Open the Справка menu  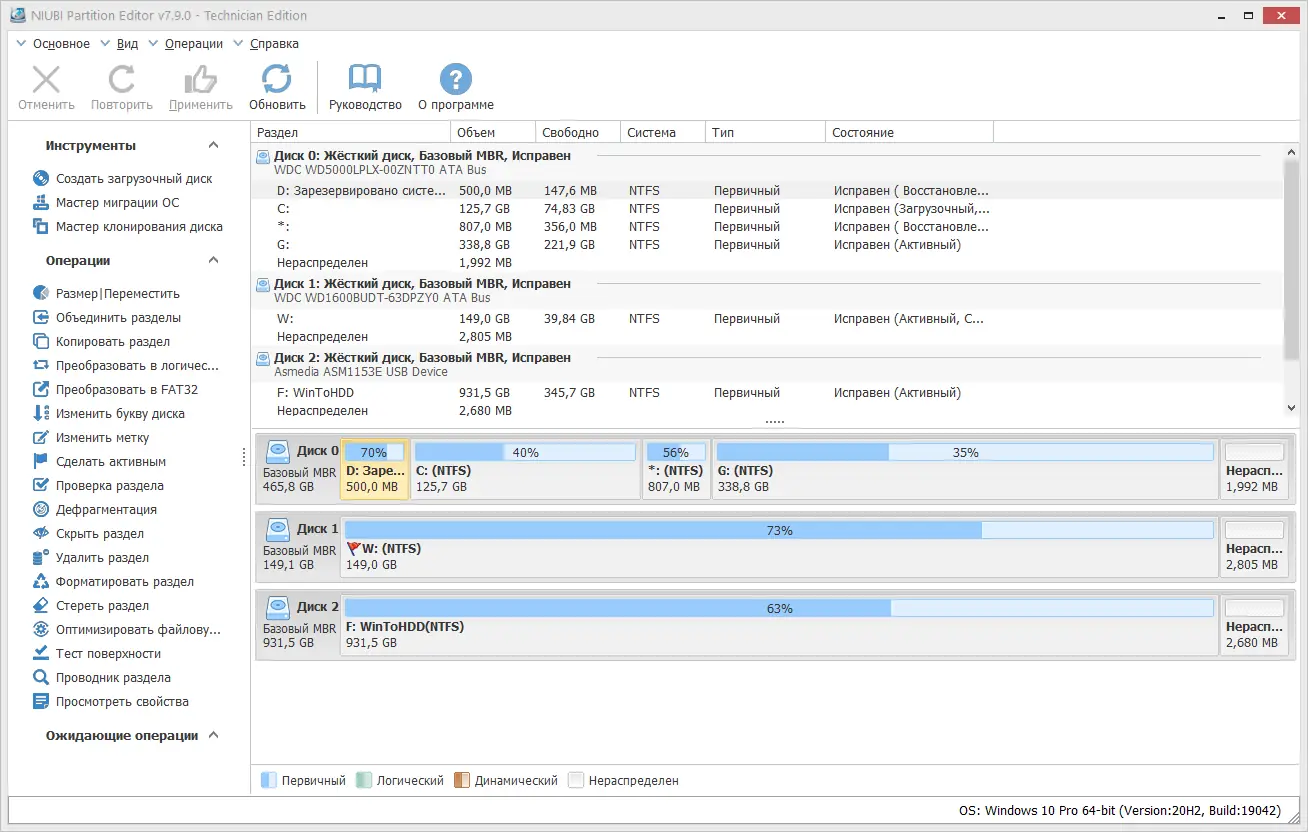point(276,43)
